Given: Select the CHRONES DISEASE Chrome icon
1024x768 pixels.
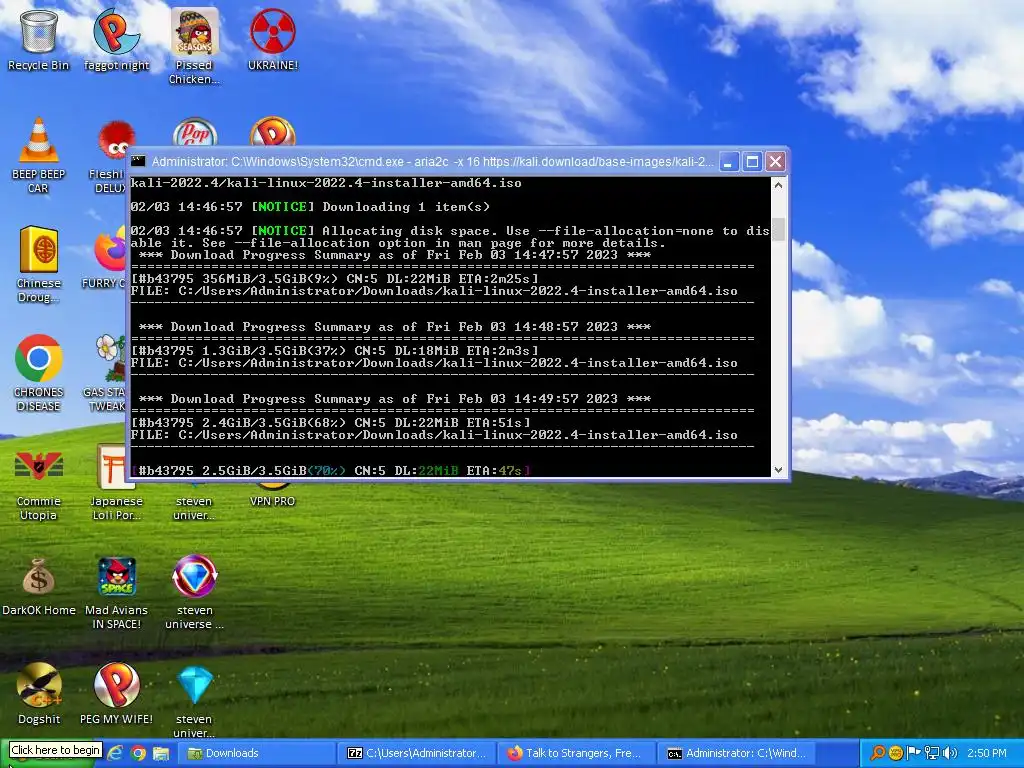Looking at the screenshot, I should pos(39,373).
